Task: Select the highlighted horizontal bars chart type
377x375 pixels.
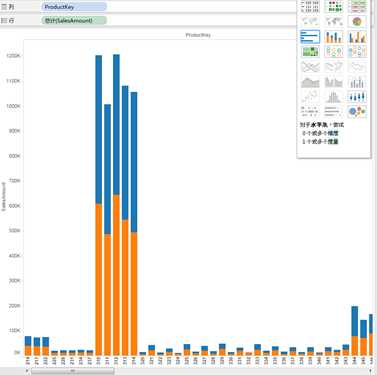Action: tap(310, 37)
